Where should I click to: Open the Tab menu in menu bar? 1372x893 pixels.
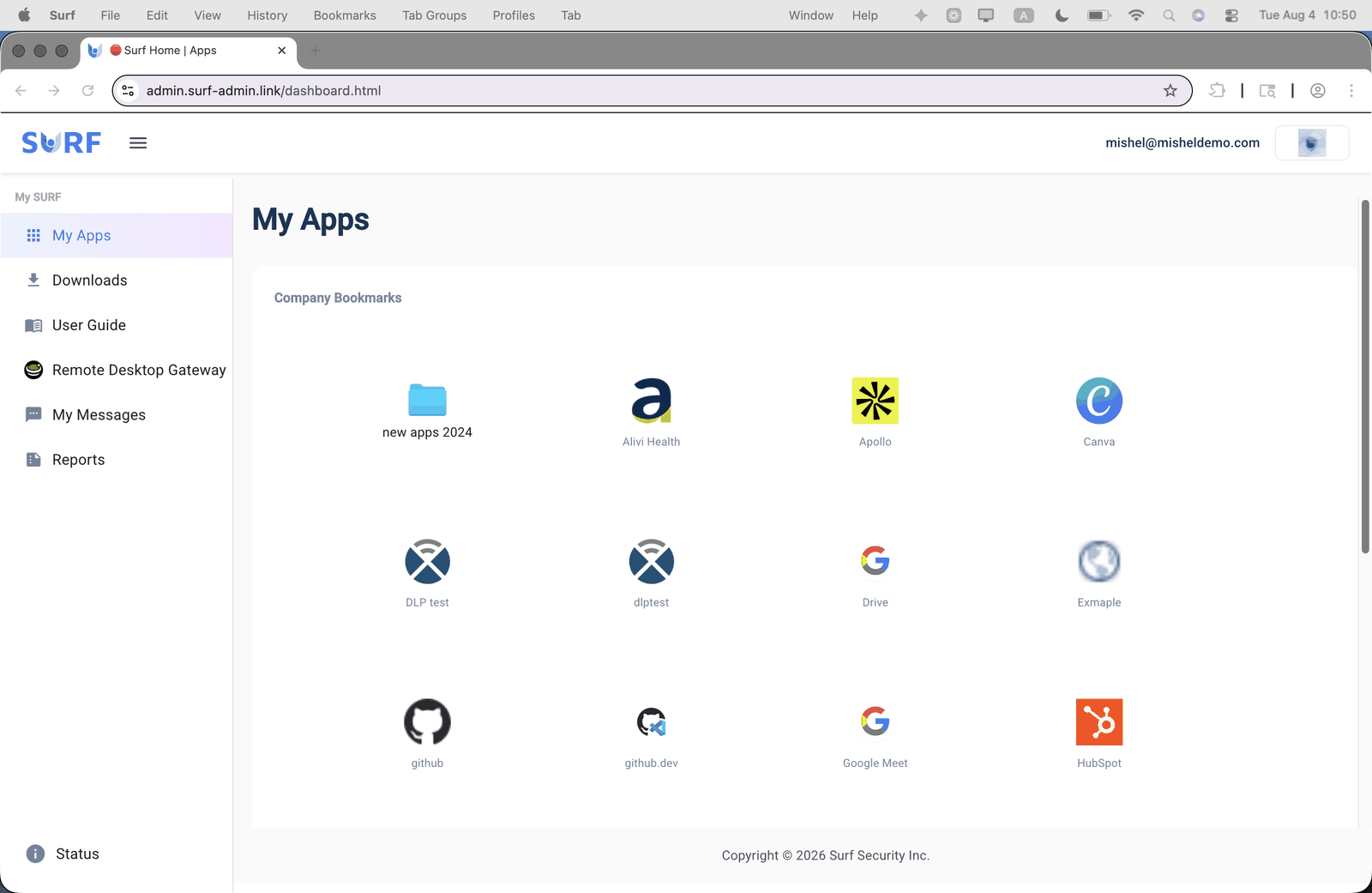571,15
